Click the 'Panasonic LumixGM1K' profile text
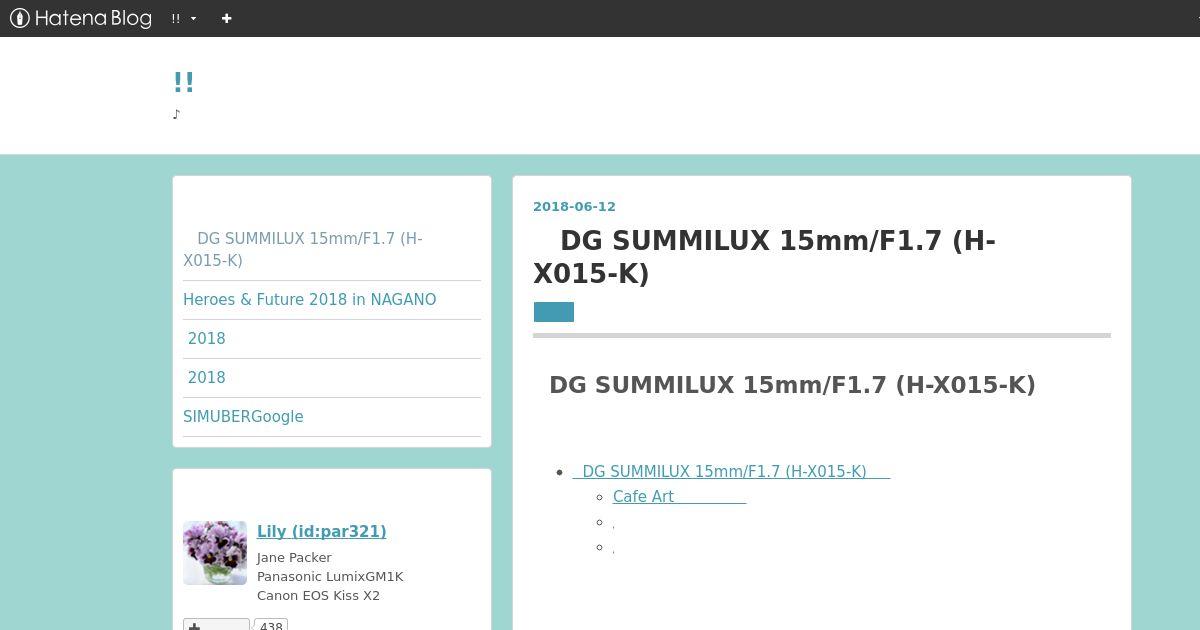The height and width of the screenshot is (630, 1200). point(330,576)
